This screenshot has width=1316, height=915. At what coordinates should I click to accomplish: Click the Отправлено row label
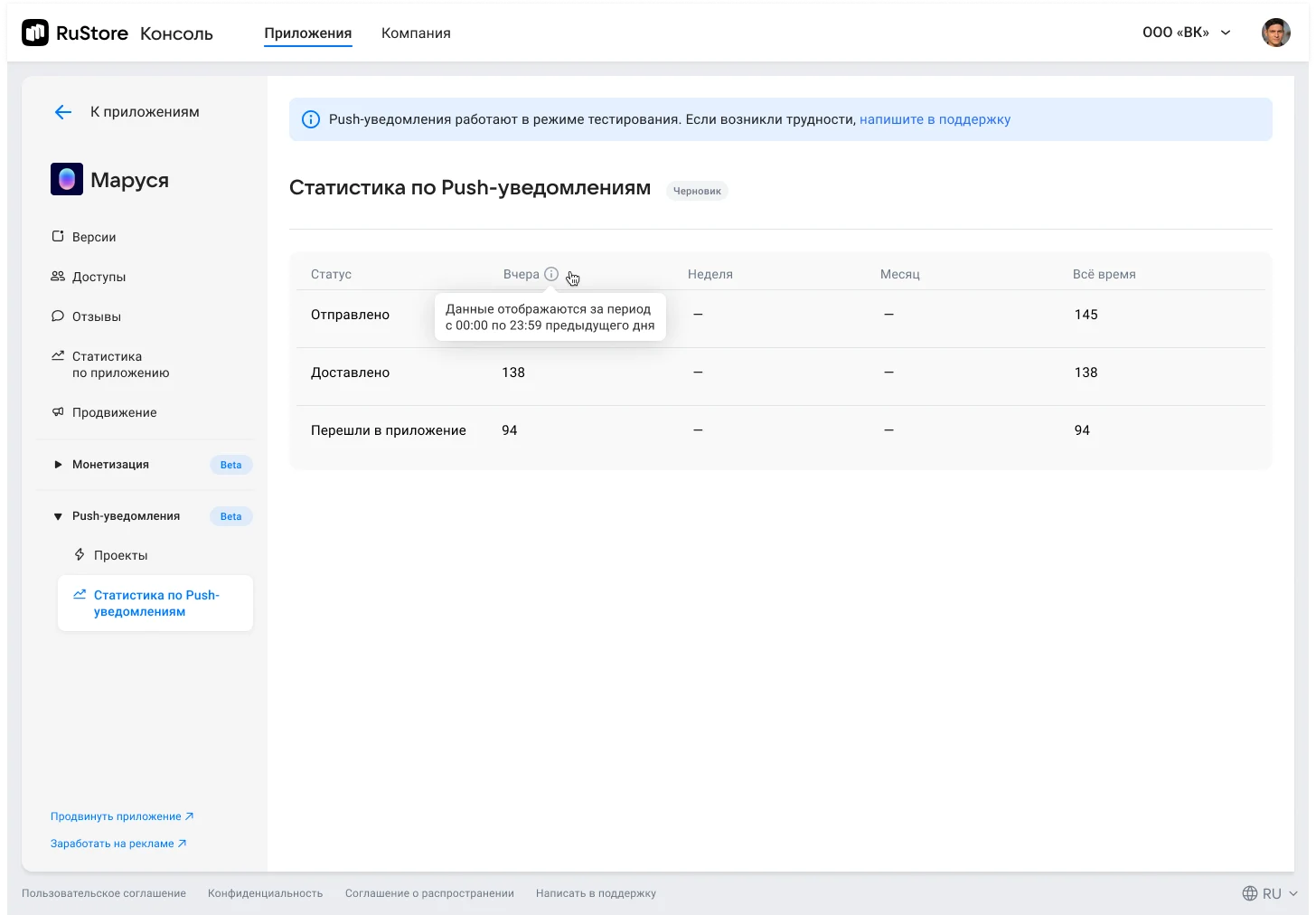350,315
